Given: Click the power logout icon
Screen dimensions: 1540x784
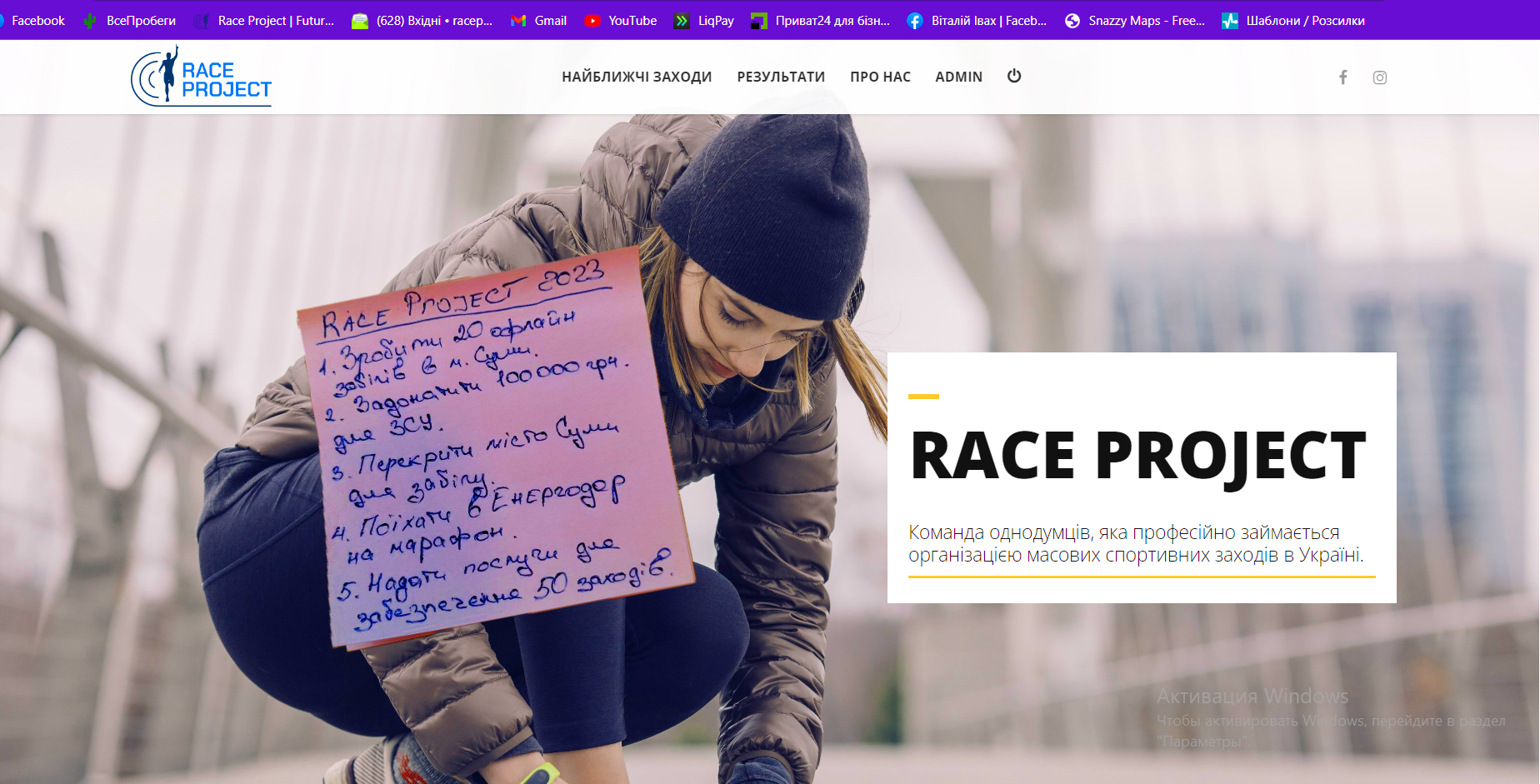Looking at the screenshot, I should (x=1013, y=76).
